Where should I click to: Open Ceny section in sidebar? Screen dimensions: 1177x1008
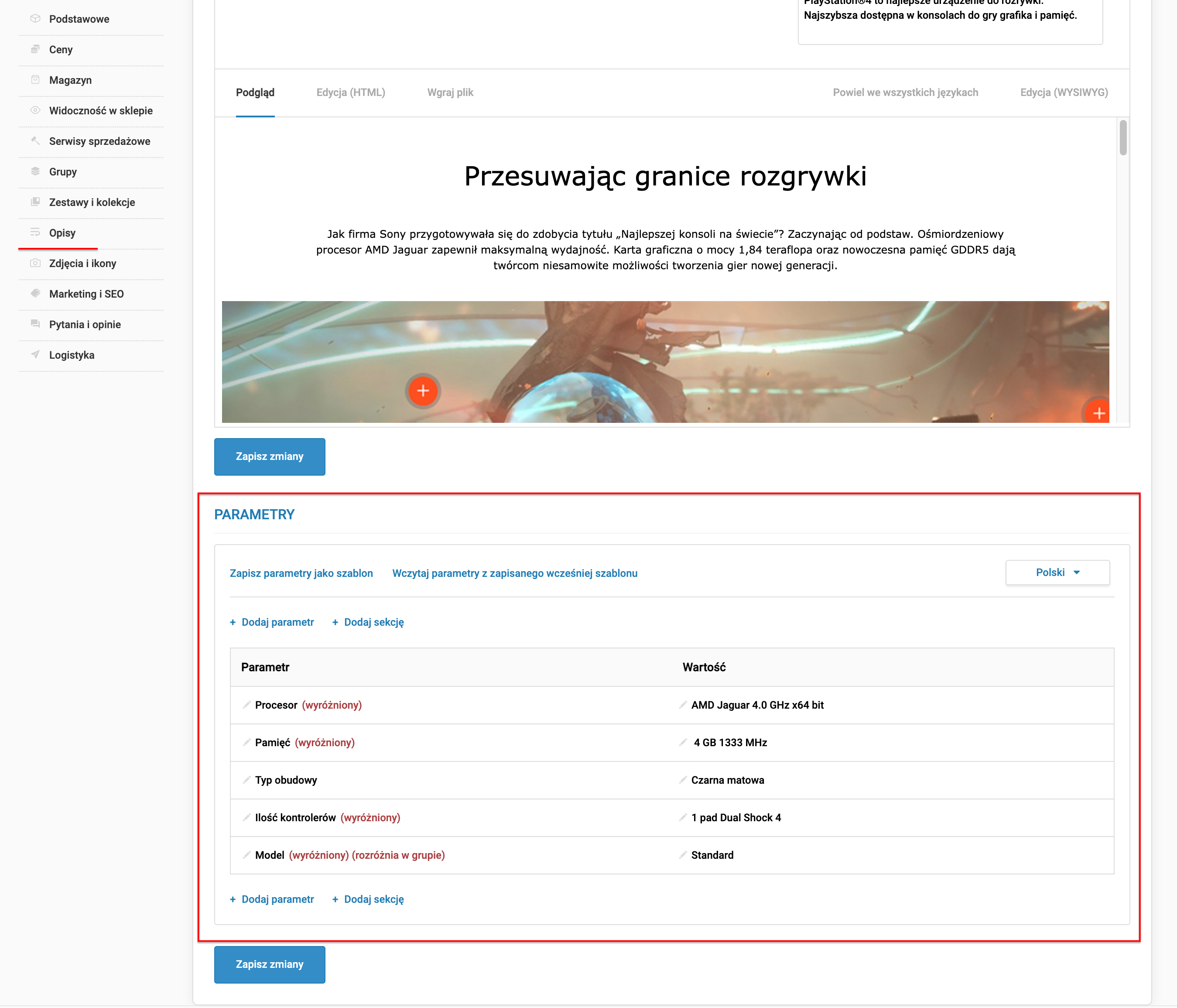click(x=61, y=49)
